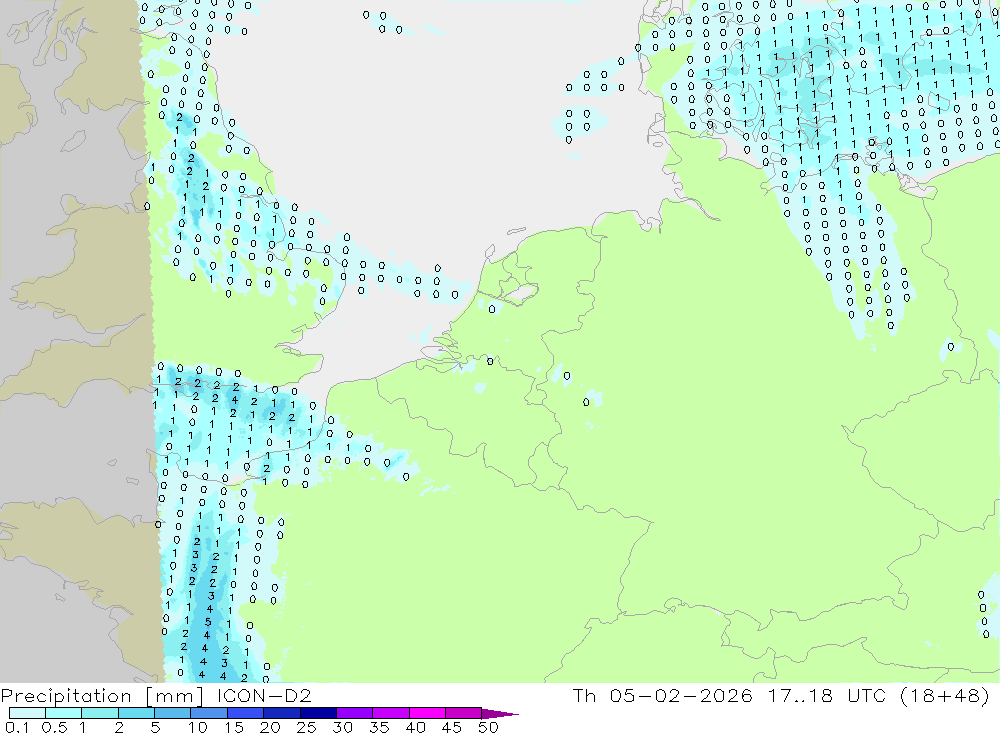Click the 5–10 mm blue legend swatch

tap(172, 713)
